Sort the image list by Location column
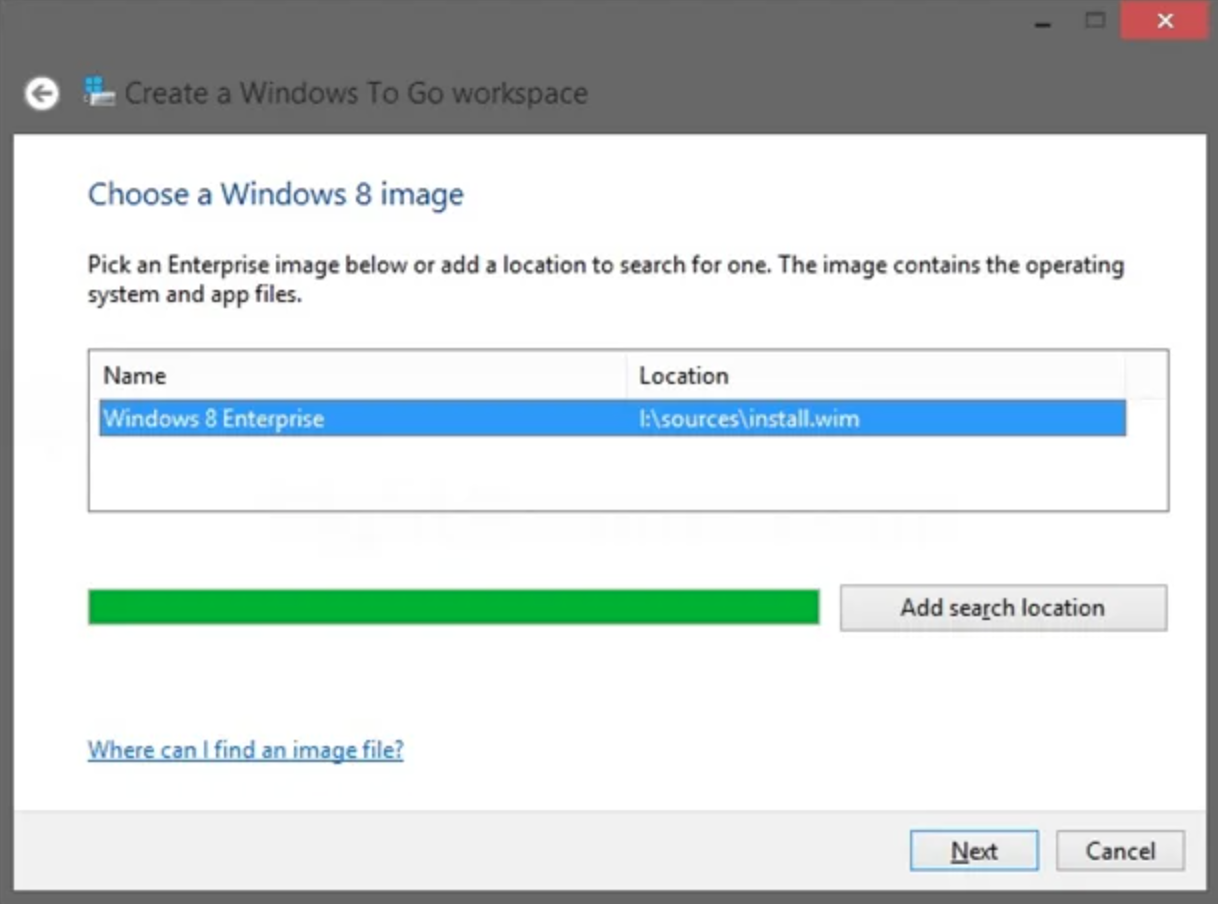Image resolution: width=1218 pixels, height=904 pixels. pyautogui.click(x=875, y=376)
